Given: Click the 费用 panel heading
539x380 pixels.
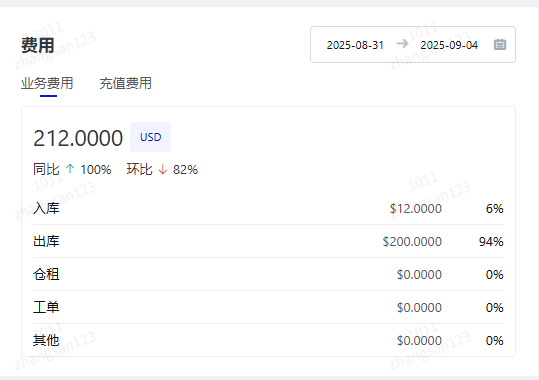Looking at the screenshot, I should 37,45.
